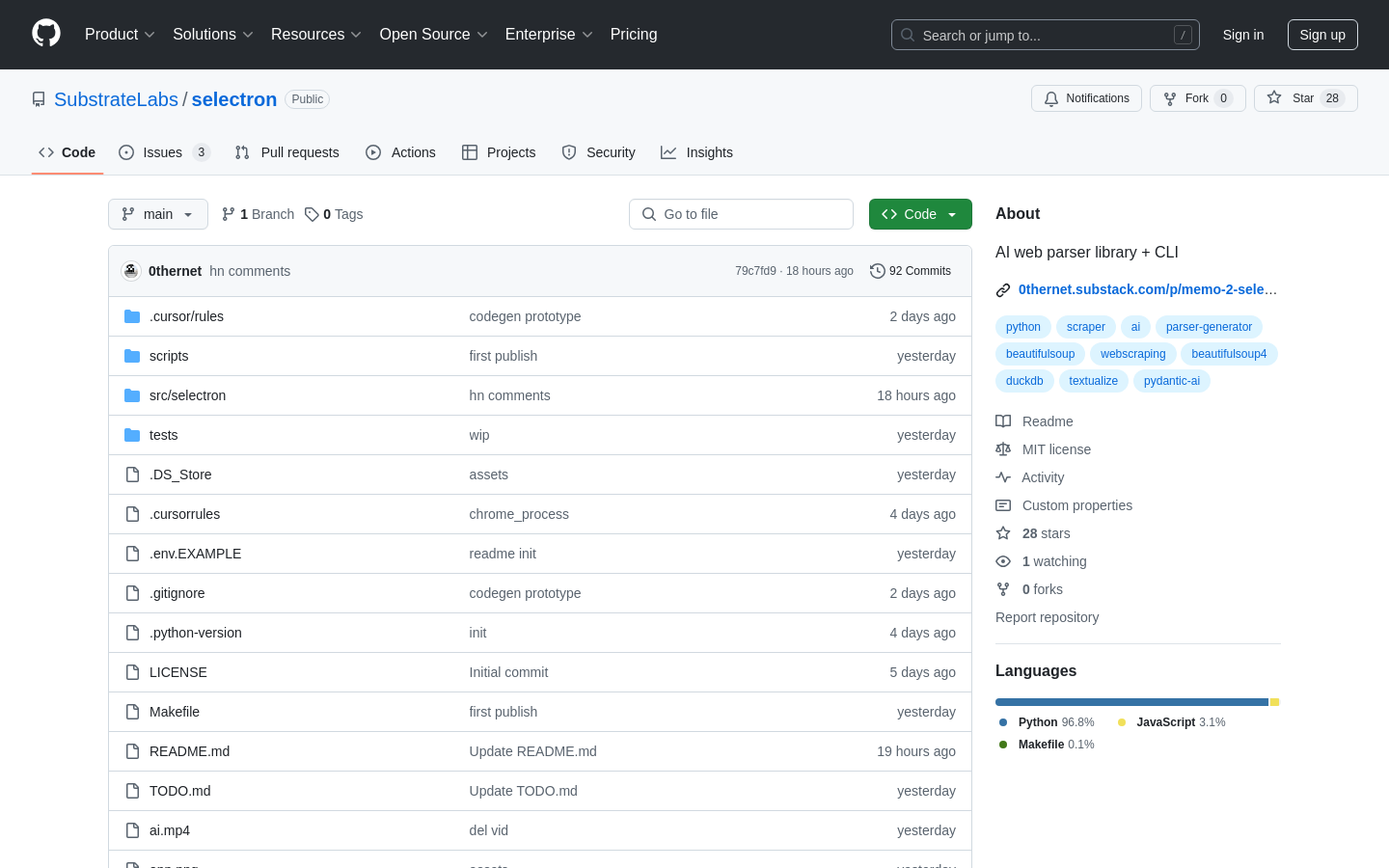Click the .DS_Store file icon
This screenshot has width=1389, height=868.
[x=132, y=475]
